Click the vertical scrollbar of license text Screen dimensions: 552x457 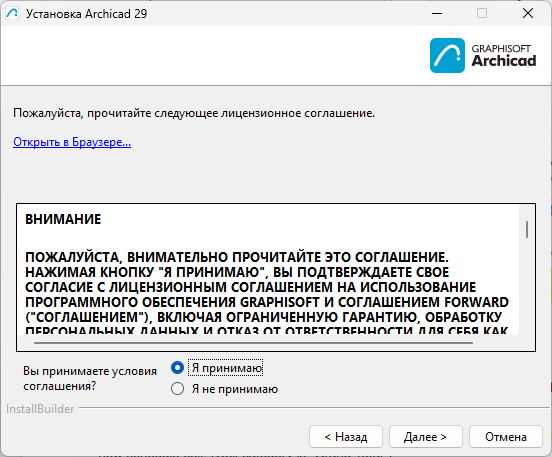pyautogui.click(x=527, y=229)
